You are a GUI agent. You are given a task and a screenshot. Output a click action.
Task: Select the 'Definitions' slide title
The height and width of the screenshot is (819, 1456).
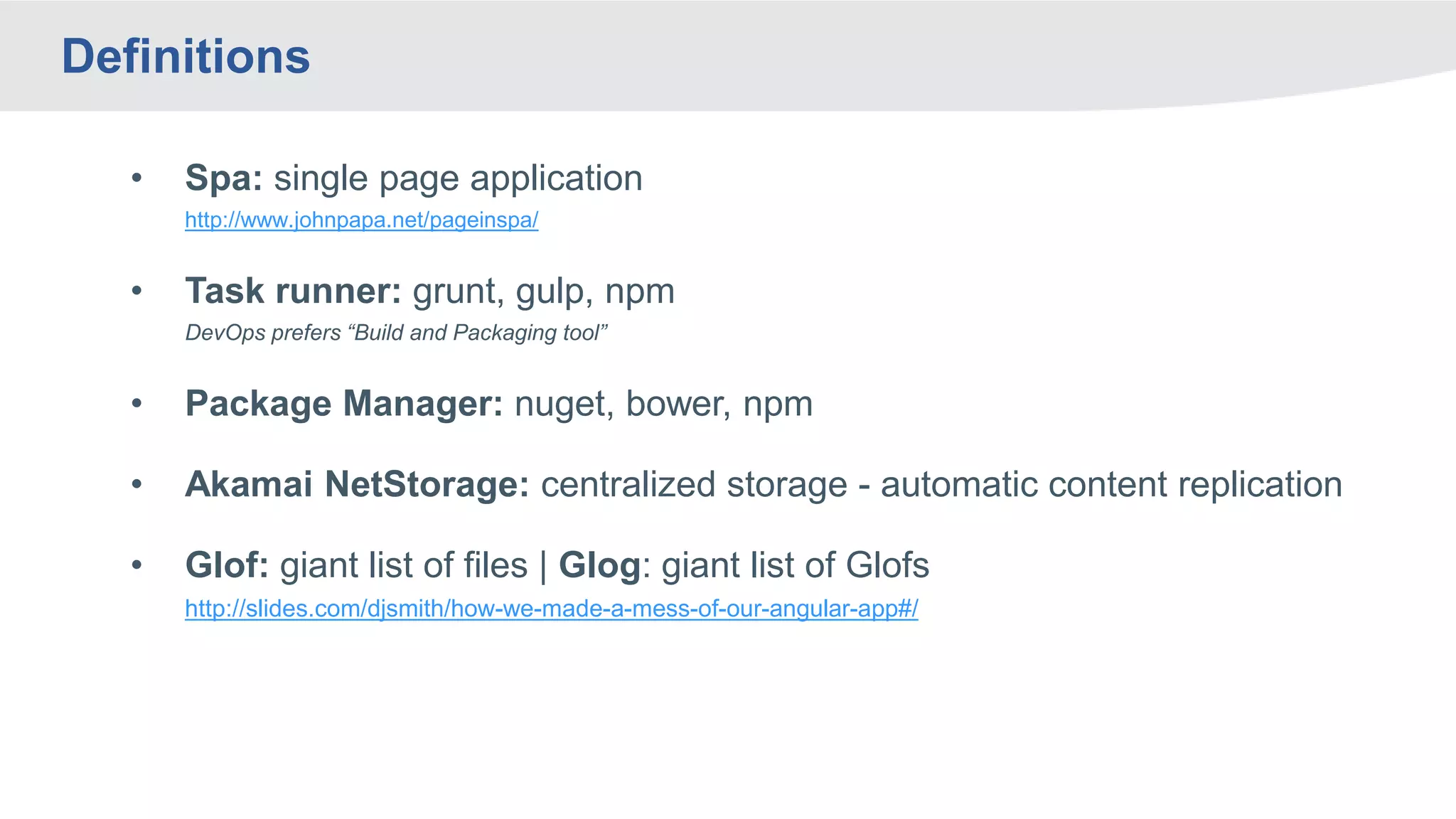point(186,56)
